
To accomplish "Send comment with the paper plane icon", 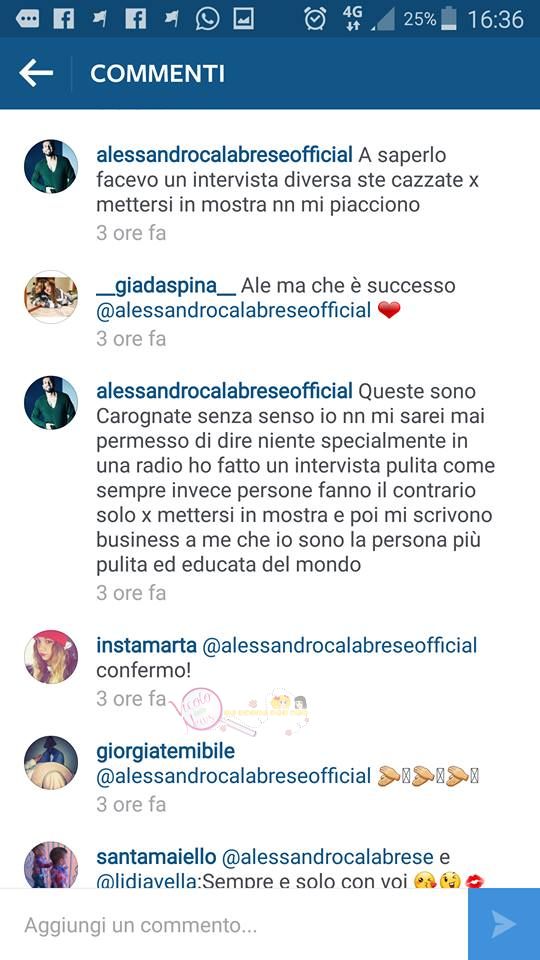I will tap(503, 924).
